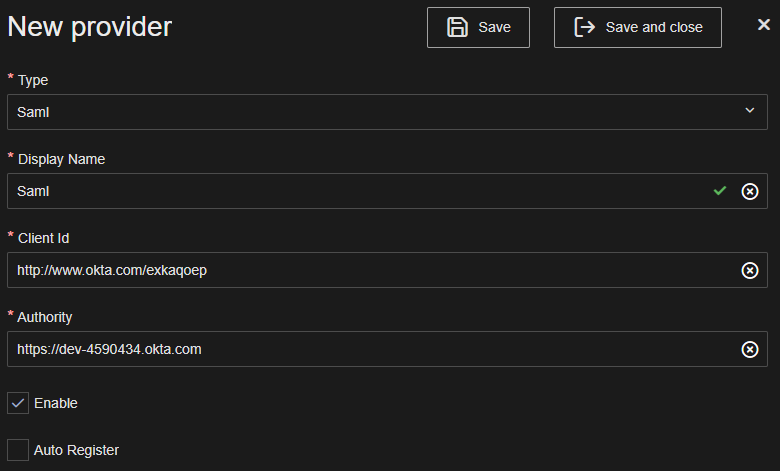The image size is (780, 471).
Task: Click the Authority field label
Action: [x=45, y=317]
